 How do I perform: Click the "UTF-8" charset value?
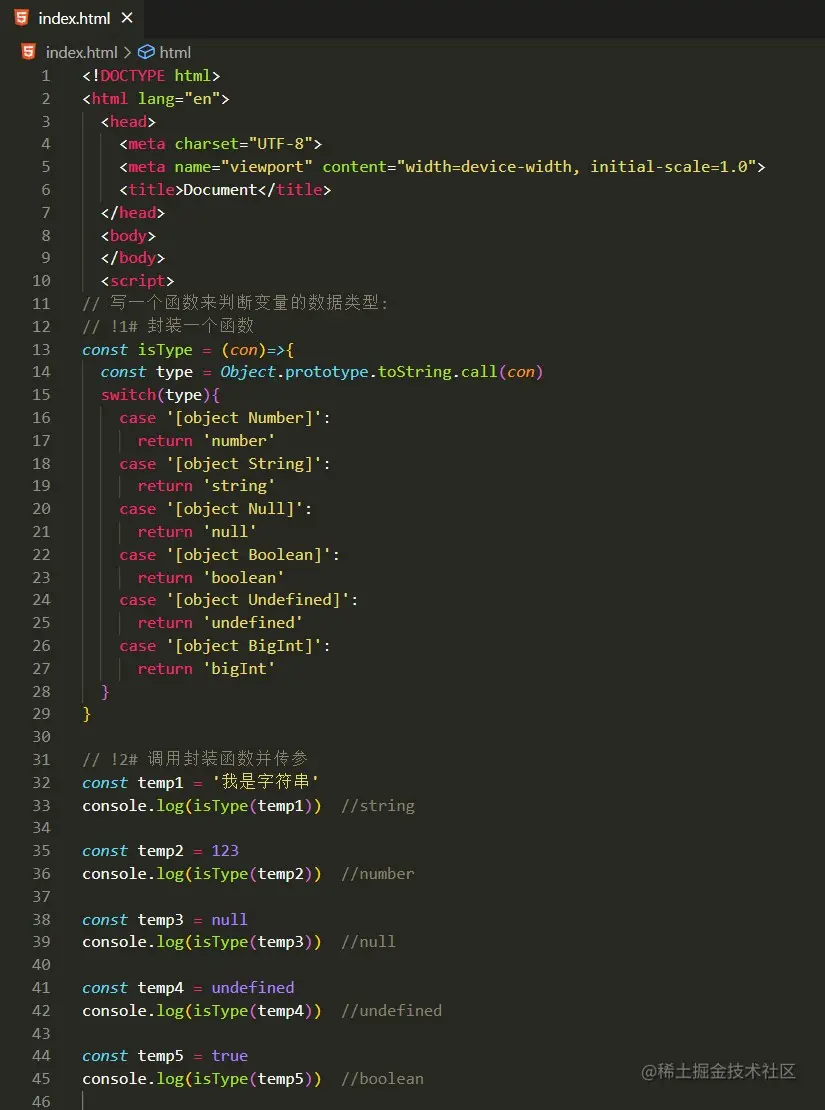click(280, 144)
